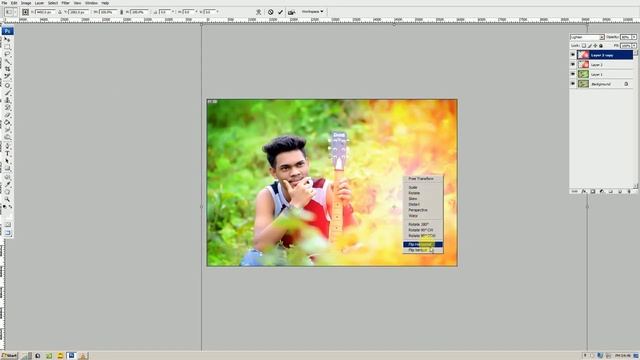This screenshot has height=360, width=640.
Task: Click the foreground color swatch in toolbox
Action: tap(6, 214)
